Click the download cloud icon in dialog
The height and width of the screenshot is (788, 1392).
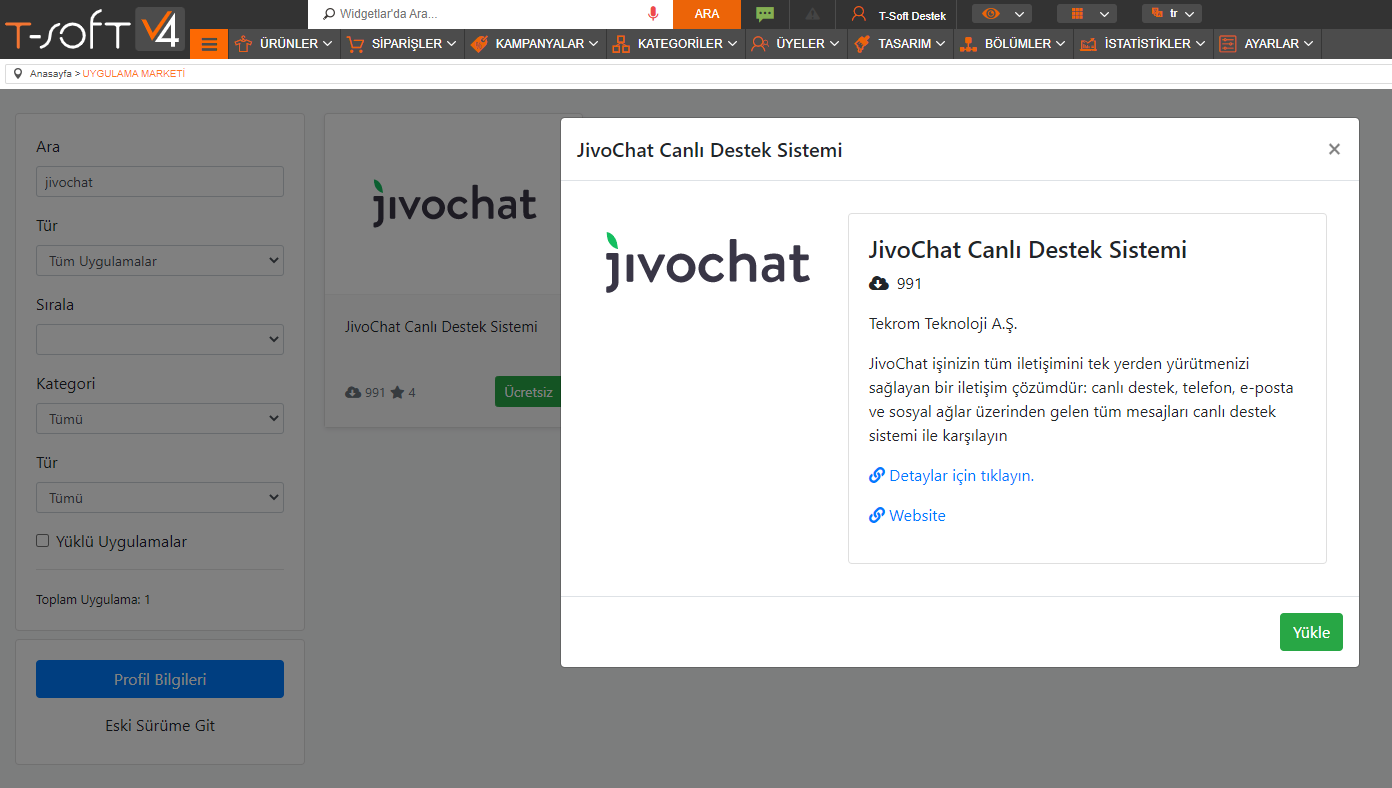(x=879, y=284)
